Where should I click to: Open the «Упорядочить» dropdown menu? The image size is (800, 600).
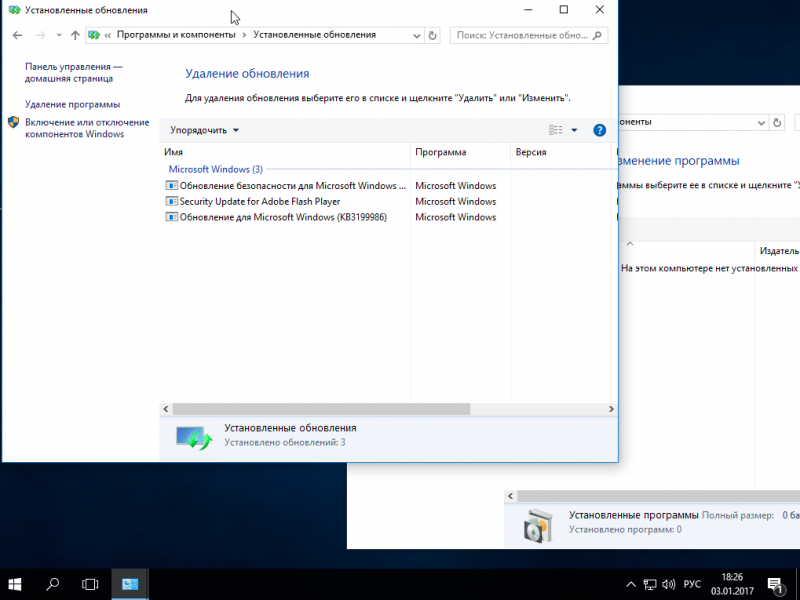click(x=204, y=130)
